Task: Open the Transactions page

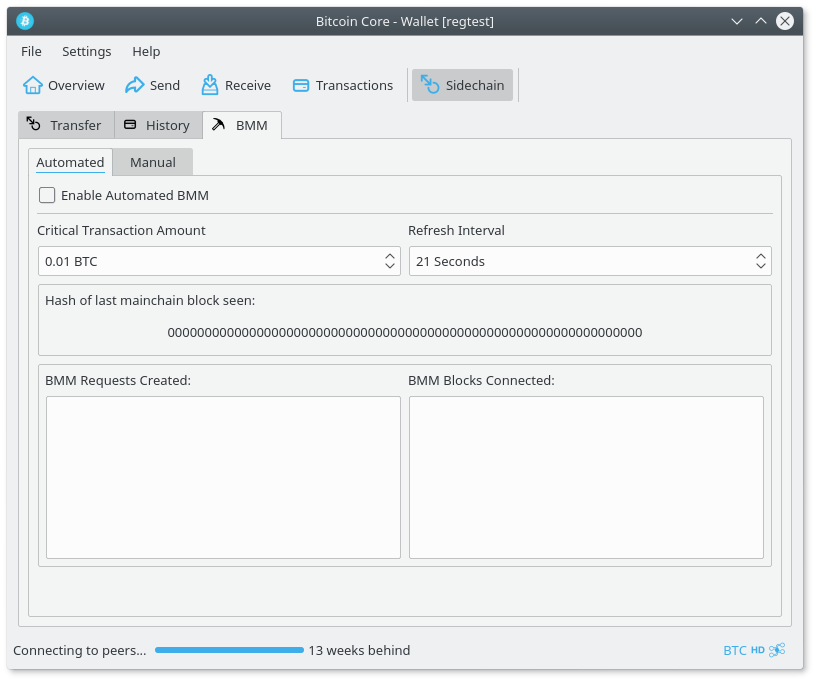Action: pyautogui.click(x=343, y=85)
